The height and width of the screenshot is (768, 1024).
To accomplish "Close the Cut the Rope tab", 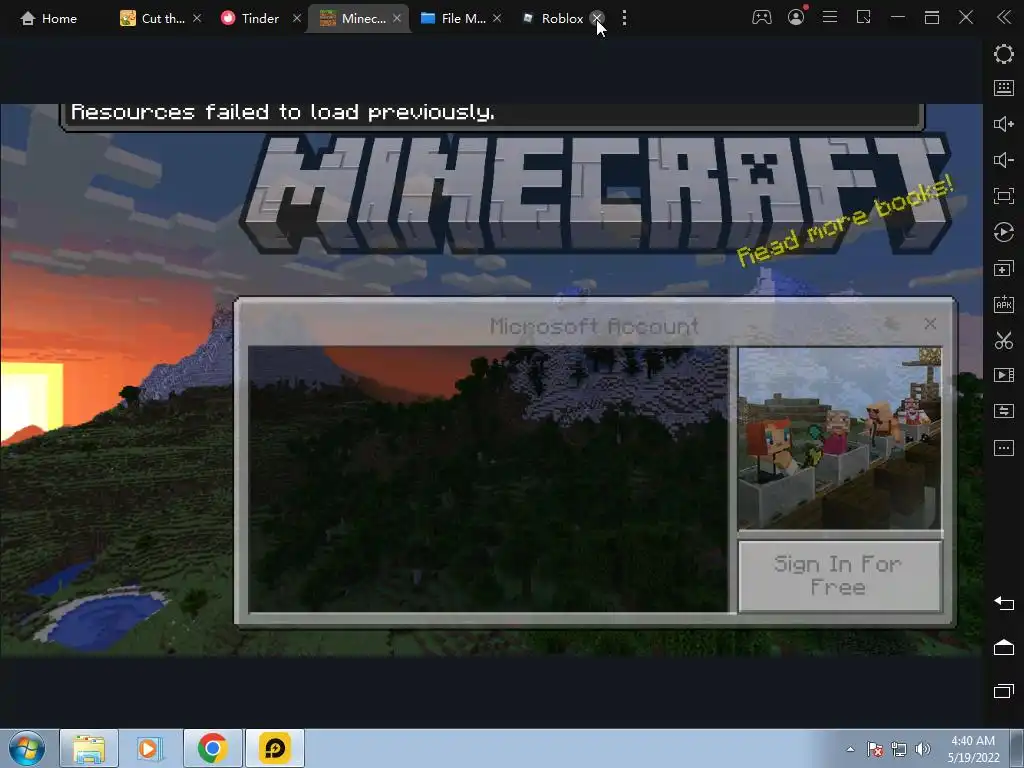I will [x=197, y=18].
